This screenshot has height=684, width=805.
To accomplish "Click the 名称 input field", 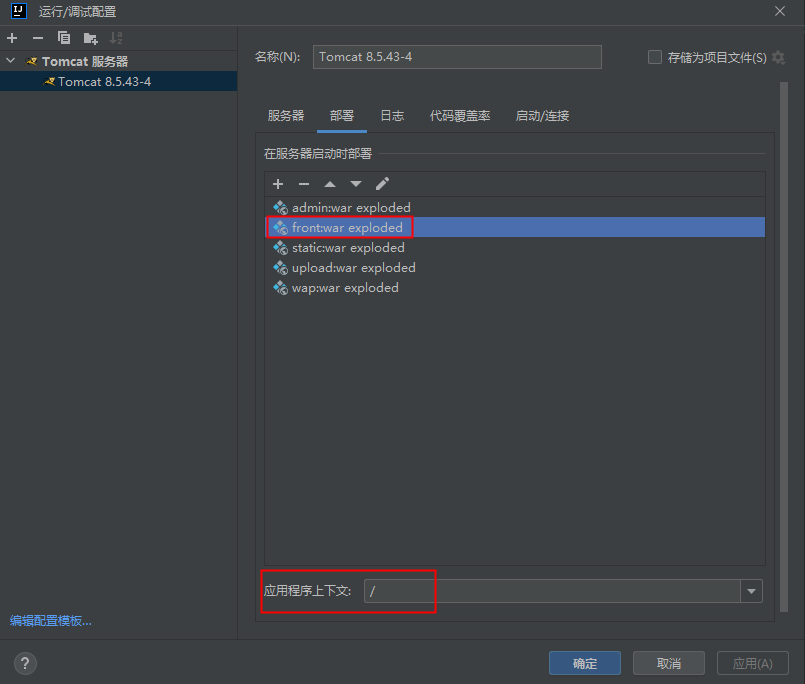I will click(457, 57).
